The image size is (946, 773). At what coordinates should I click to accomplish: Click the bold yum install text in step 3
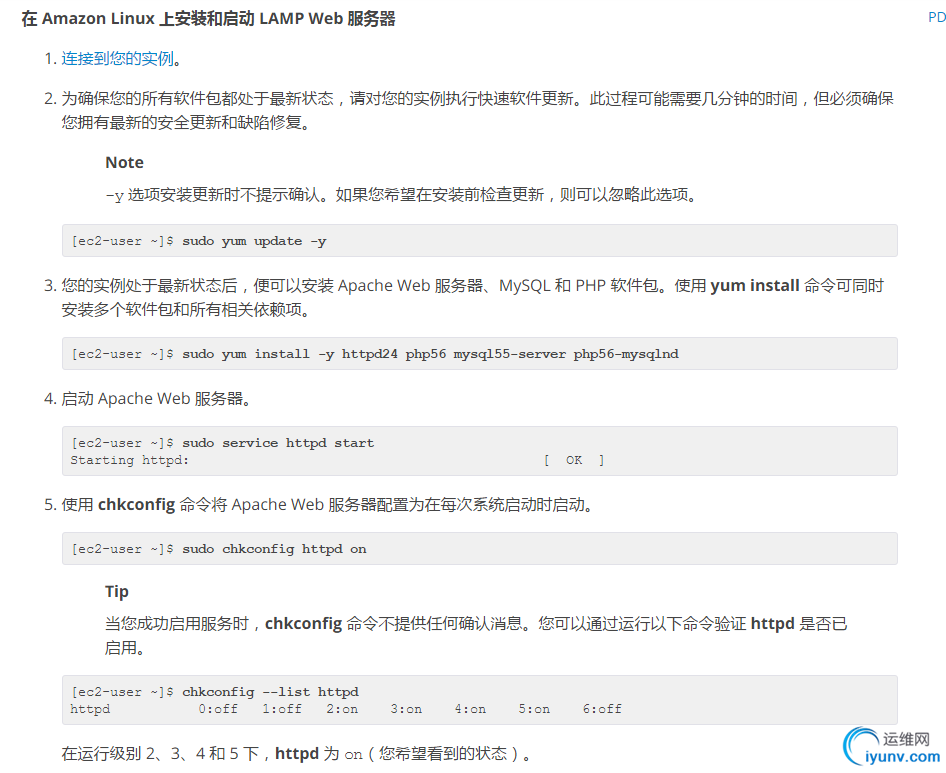coord(755,285)
